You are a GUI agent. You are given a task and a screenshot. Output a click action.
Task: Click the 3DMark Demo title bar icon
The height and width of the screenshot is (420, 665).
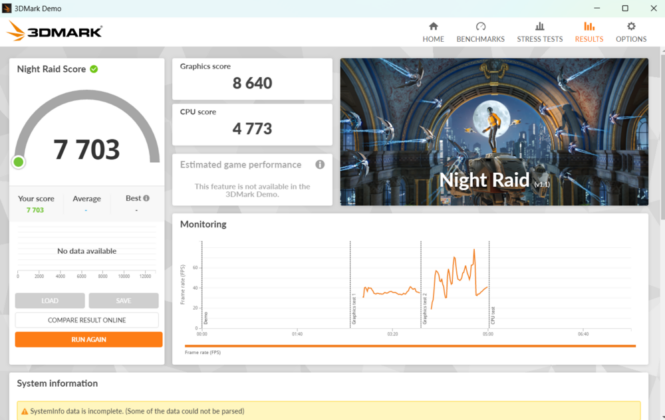pyautogui.click(x=6, y=8)
